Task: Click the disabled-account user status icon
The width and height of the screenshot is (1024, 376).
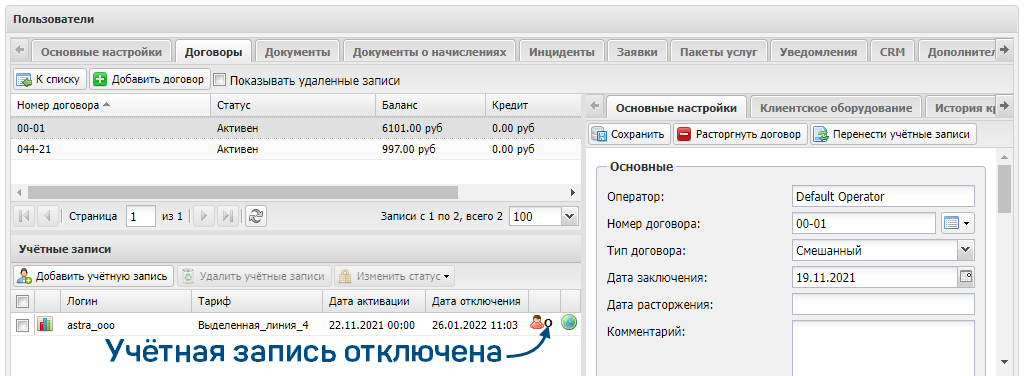Action: pos(541,322)
